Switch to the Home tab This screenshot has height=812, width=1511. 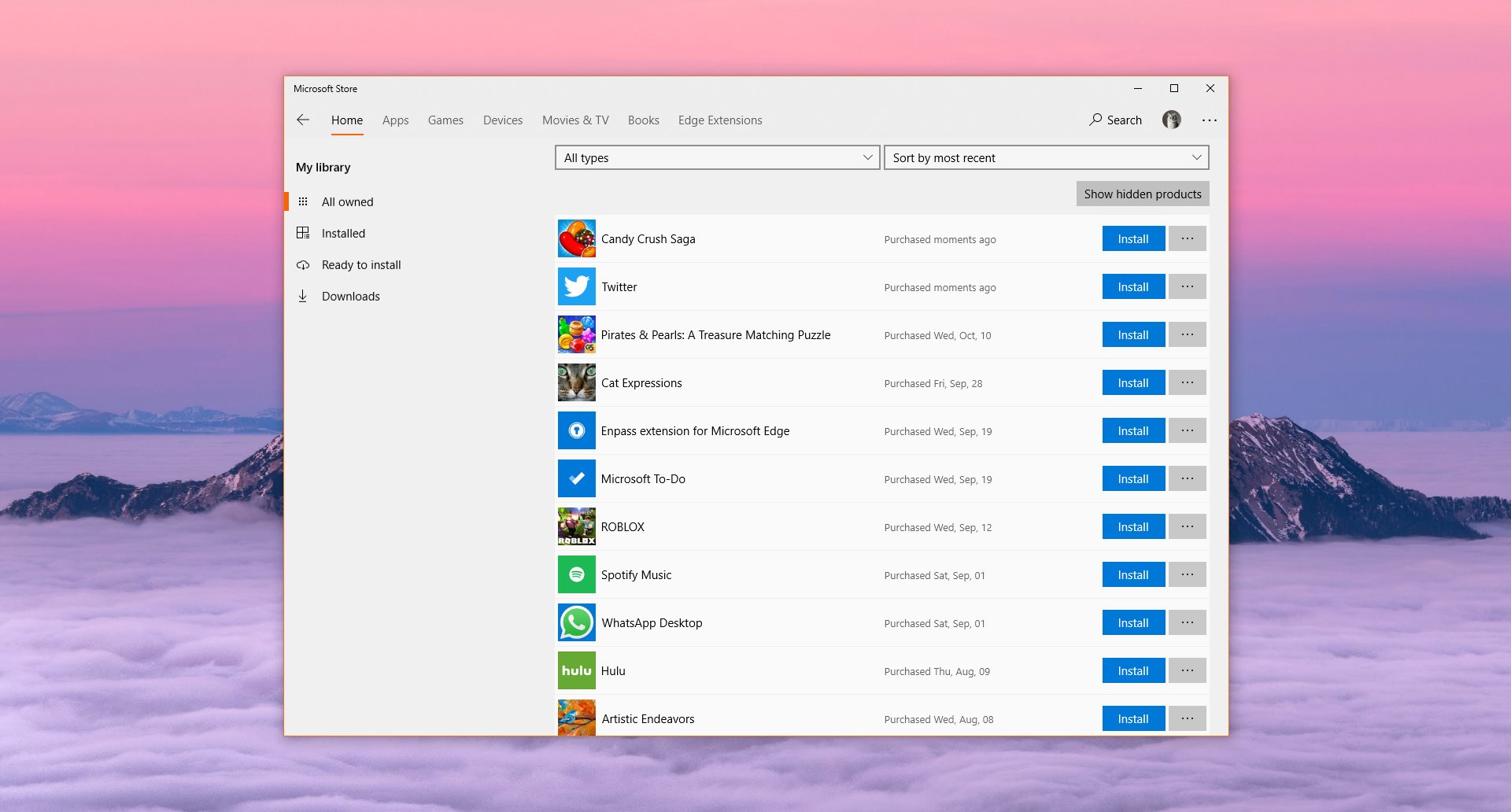pos(347,120)
